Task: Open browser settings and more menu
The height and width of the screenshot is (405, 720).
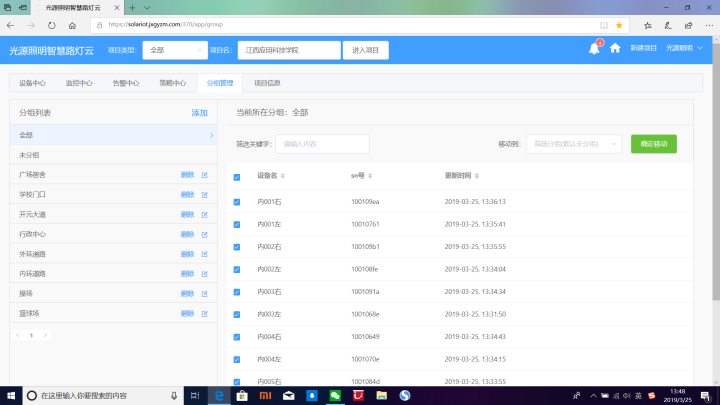Action: click(709, 25)
